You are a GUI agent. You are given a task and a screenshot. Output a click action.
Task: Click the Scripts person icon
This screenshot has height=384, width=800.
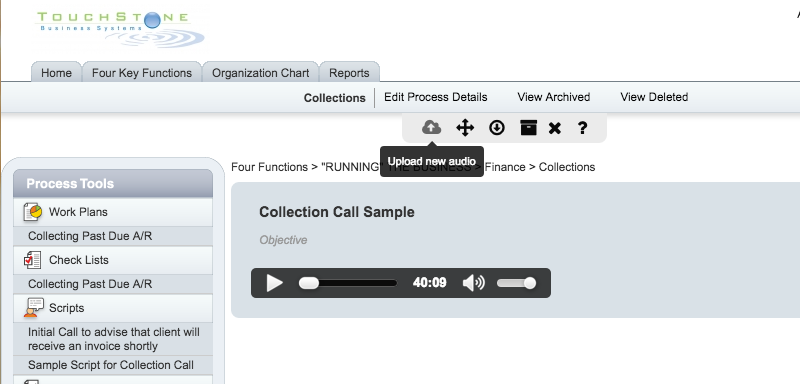33,308
